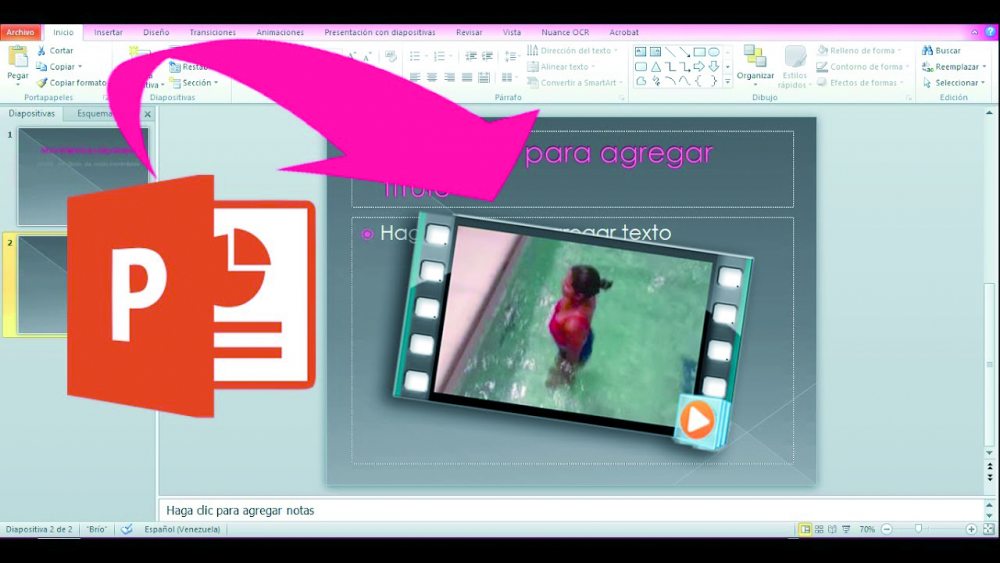Viewport: 1000px width, 563px height.
Task: Pick the oval shape in shapes gallery
Action: [714, 52]
